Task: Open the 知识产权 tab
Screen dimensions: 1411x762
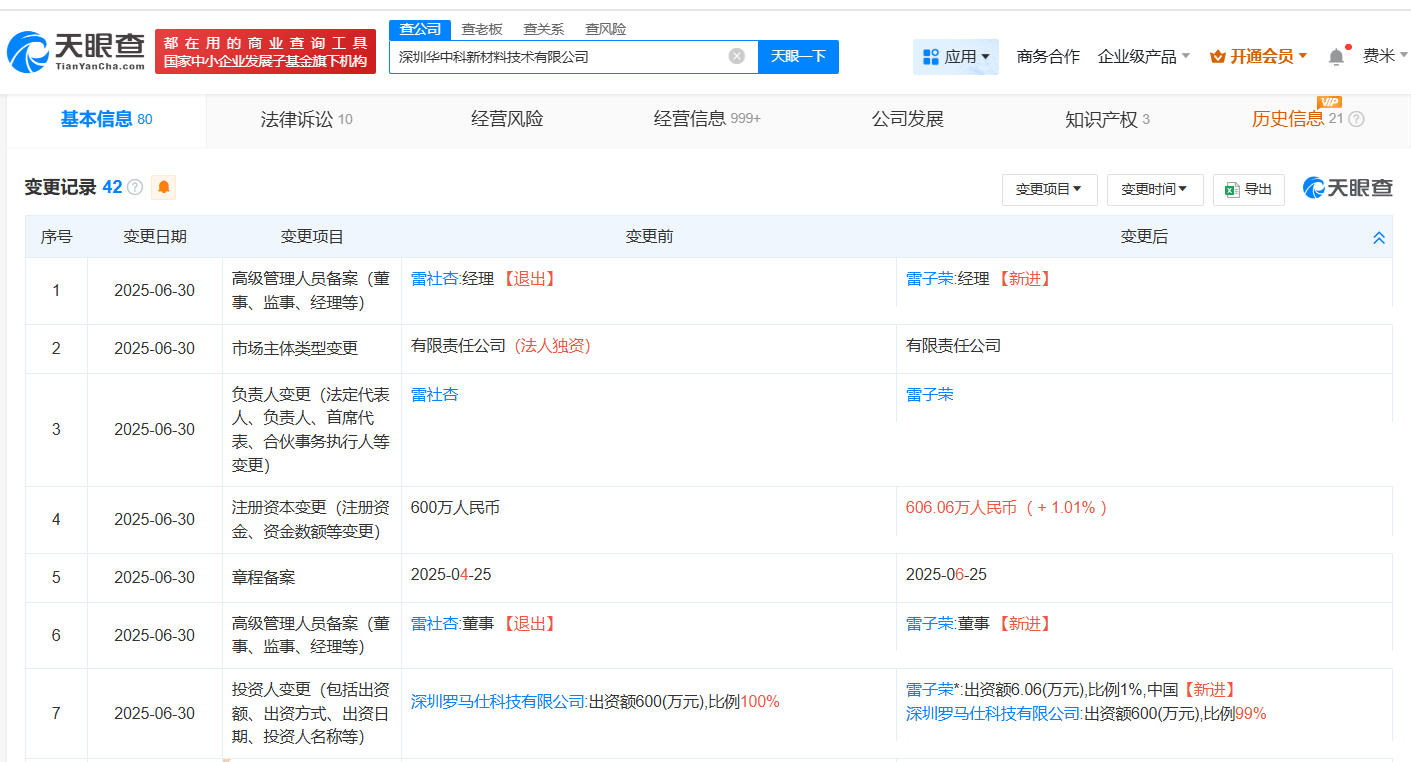Action: pos(1107,119)
